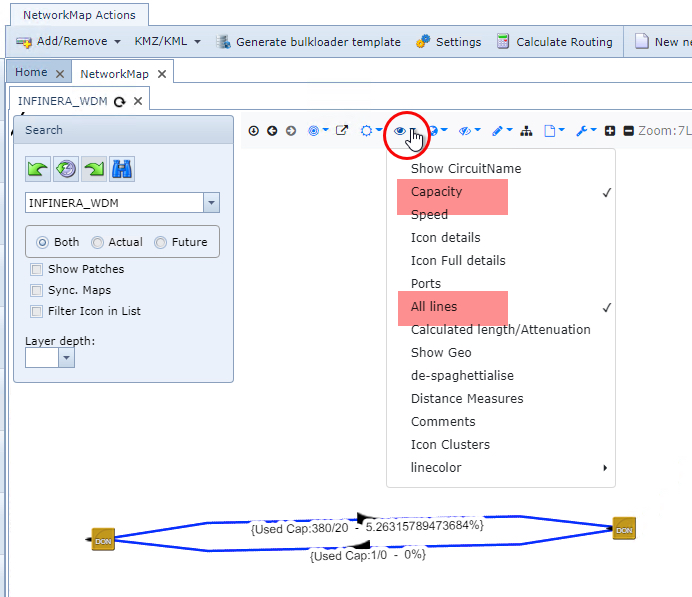The image size is (692, 597).
Task: Click the hierarchy tree layout icon
Action: (526, 130)
